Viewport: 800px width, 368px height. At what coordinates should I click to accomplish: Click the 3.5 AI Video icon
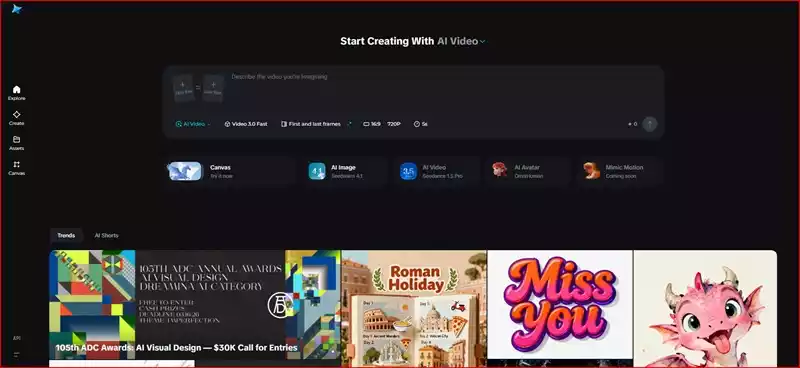pos(408,171)
